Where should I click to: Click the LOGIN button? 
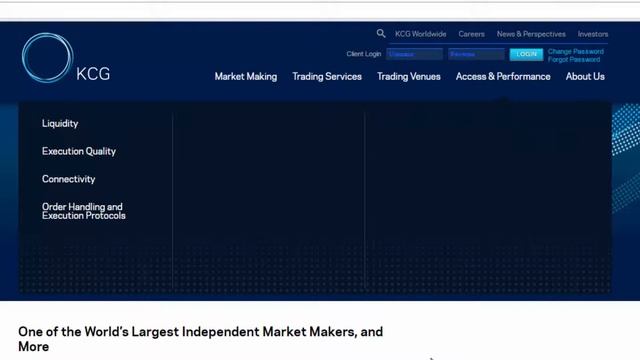(526, 54)
